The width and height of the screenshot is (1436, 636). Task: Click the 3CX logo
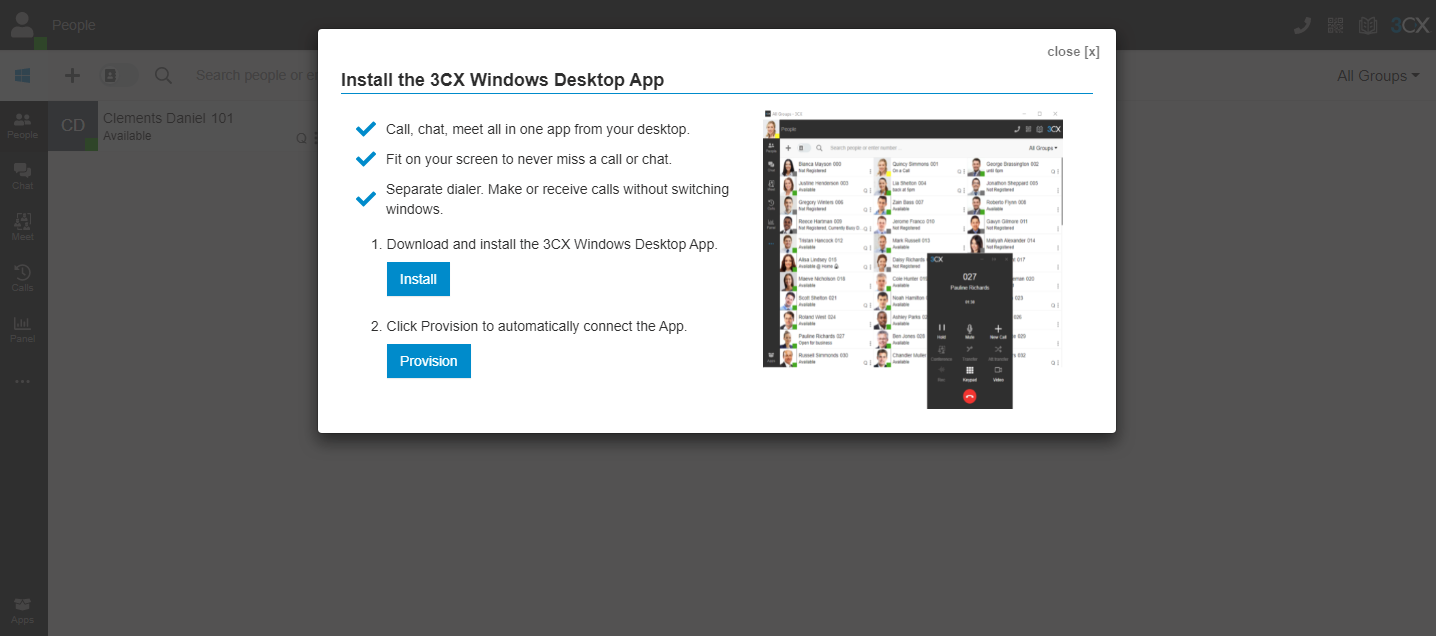1410,26
